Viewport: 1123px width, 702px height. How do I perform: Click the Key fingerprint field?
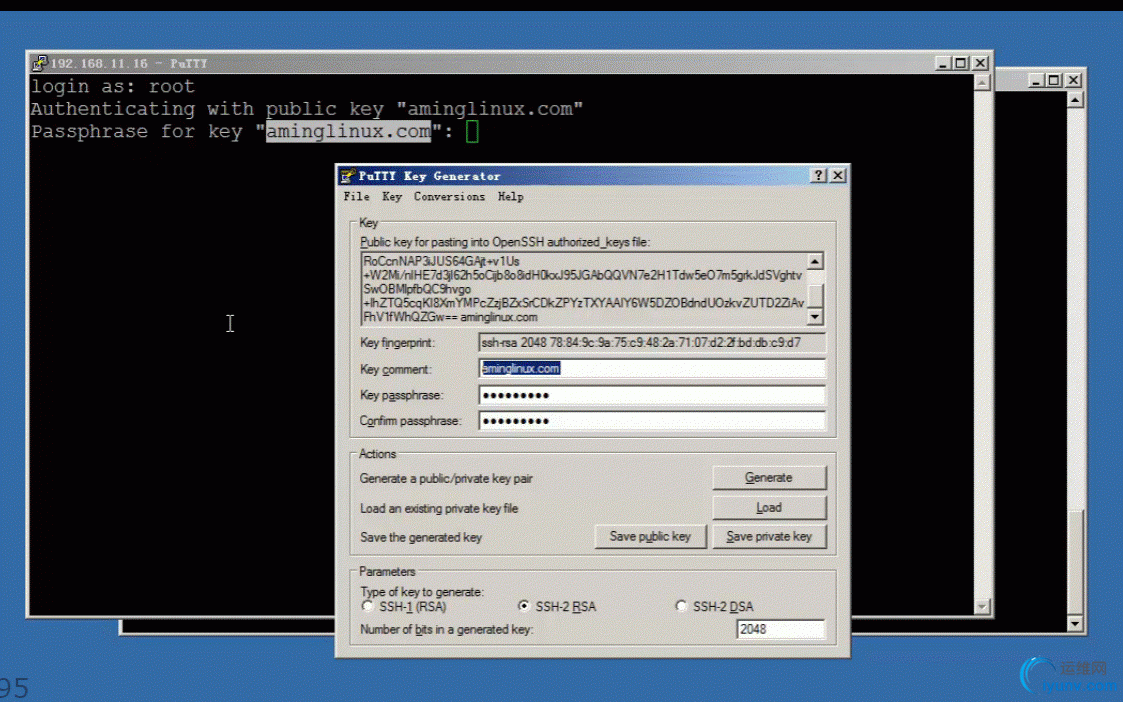[652, 342]
